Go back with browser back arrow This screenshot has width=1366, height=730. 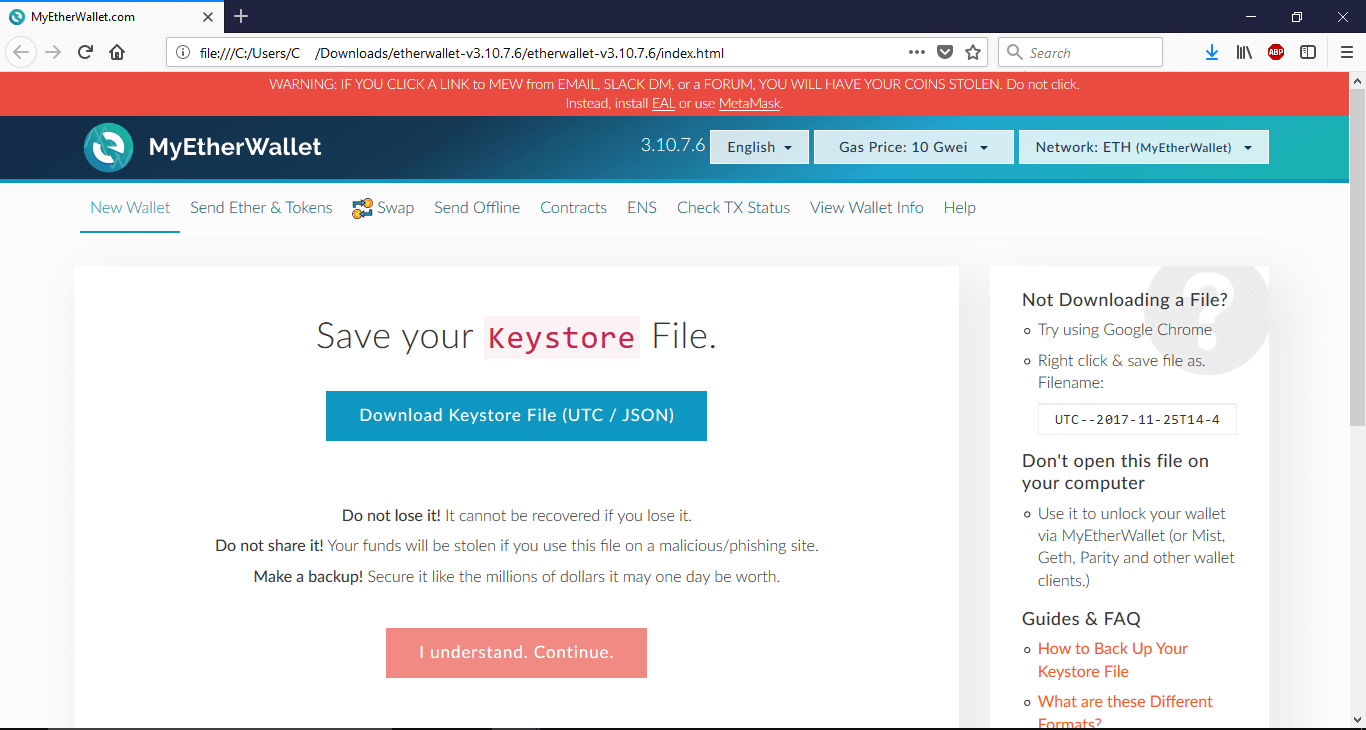(22, 53)
